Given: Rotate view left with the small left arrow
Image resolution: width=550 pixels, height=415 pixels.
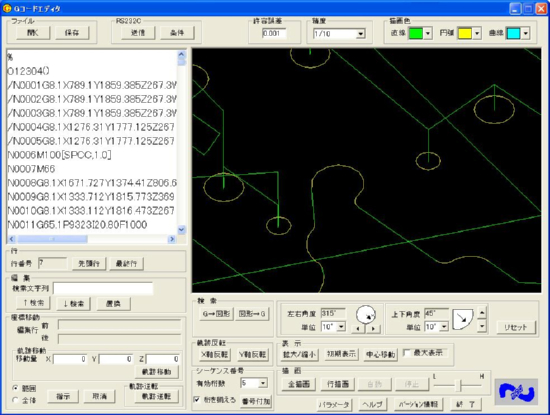Looking at the screenshot, I should tap(358, 329).
